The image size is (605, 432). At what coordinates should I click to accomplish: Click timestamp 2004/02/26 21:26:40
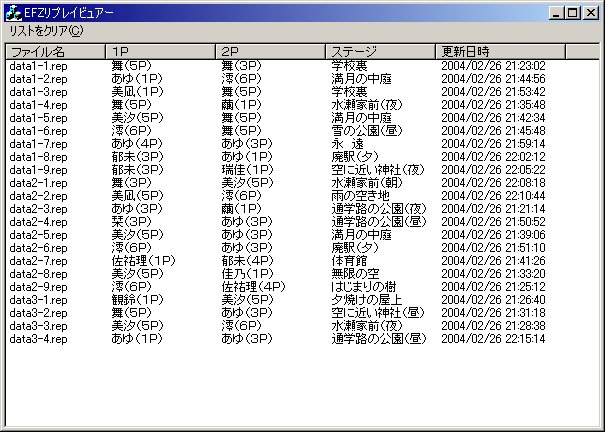click(493, 300)
